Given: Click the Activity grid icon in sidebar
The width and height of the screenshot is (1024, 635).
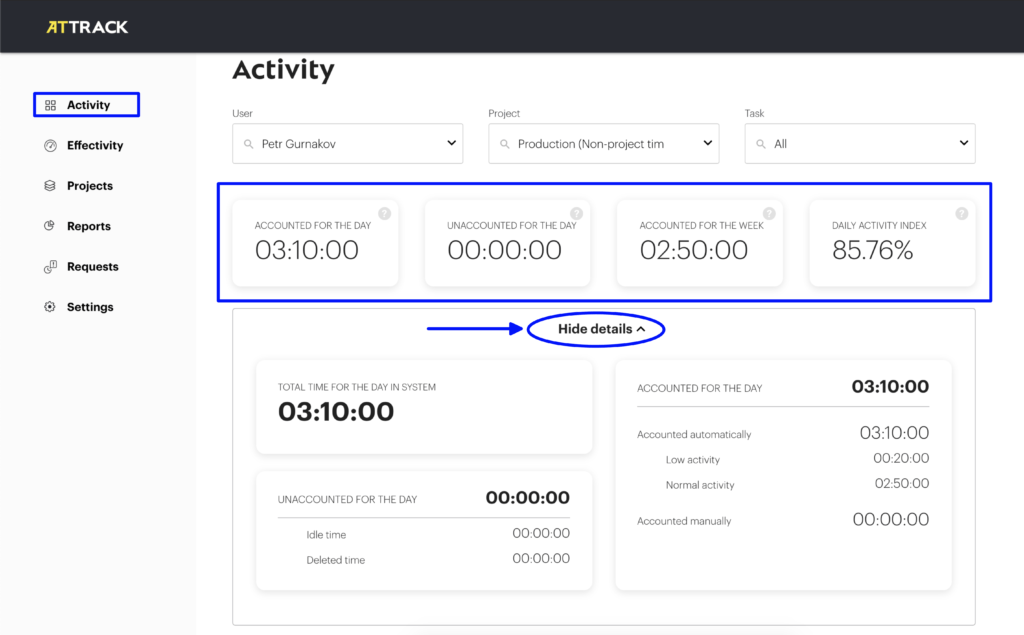Looking at the screenshot, I should 50,105.
